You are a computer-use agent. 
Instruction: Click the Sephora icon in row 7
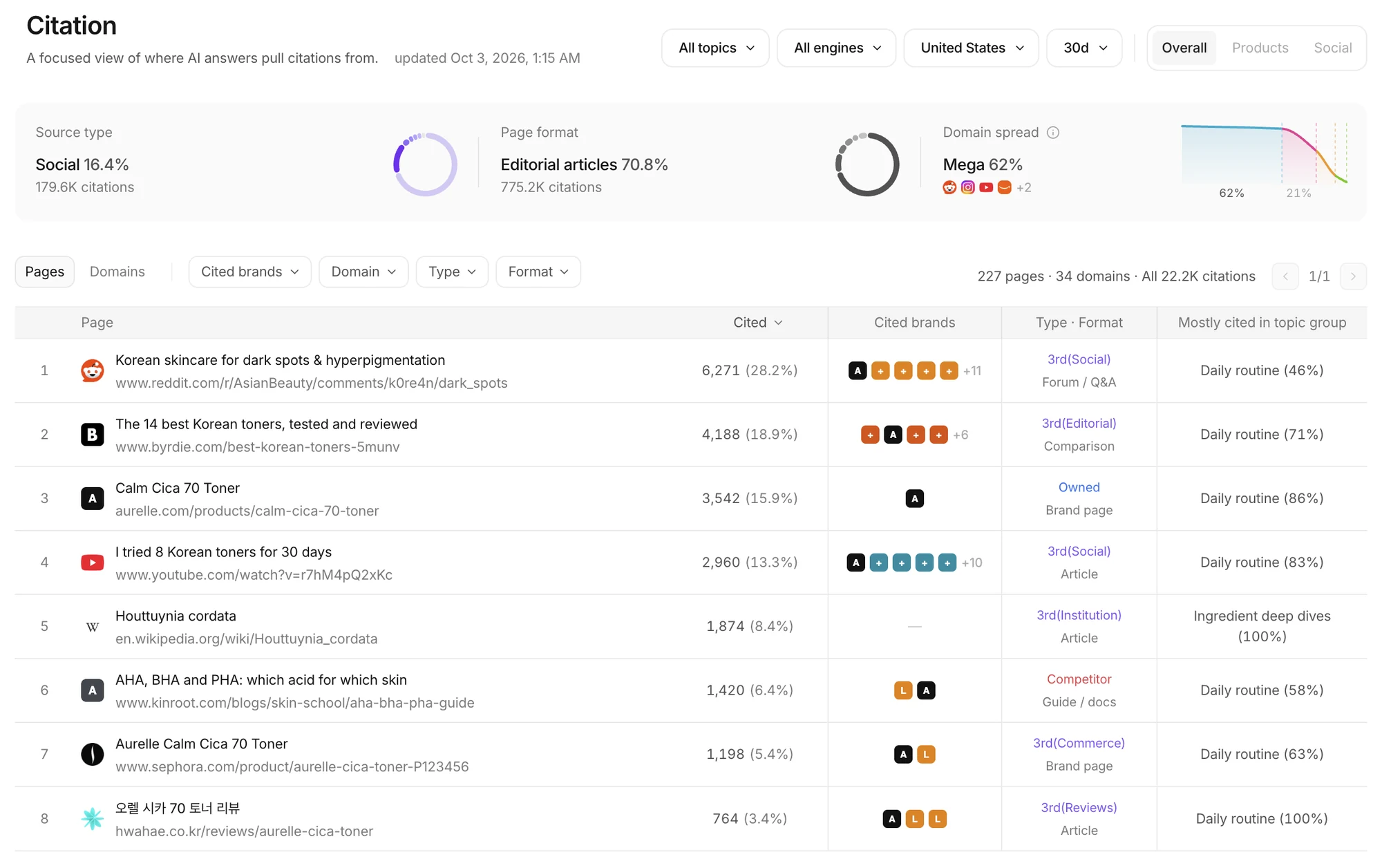[x=93, y=754]
